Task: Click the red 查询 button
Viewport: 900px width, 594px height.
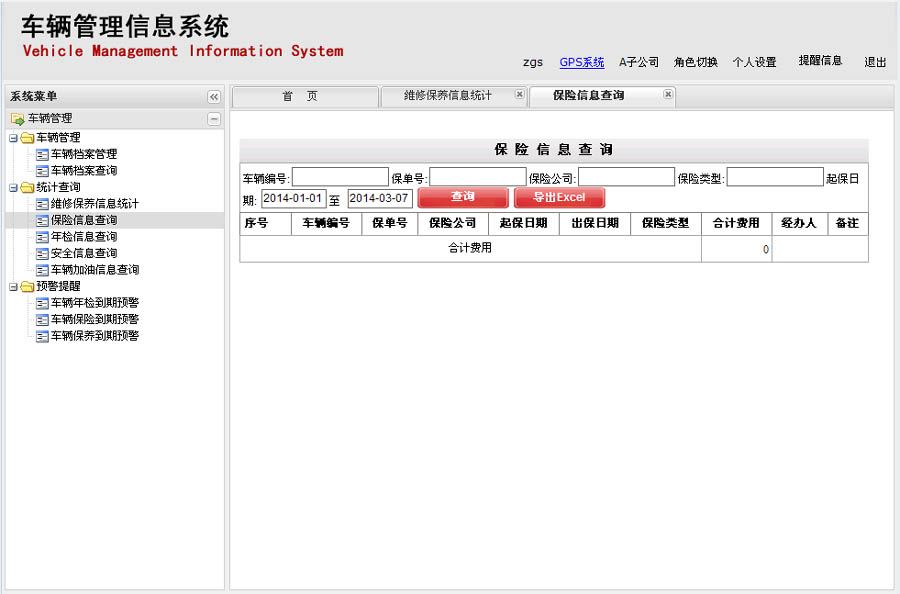Action: coord(462,197)
